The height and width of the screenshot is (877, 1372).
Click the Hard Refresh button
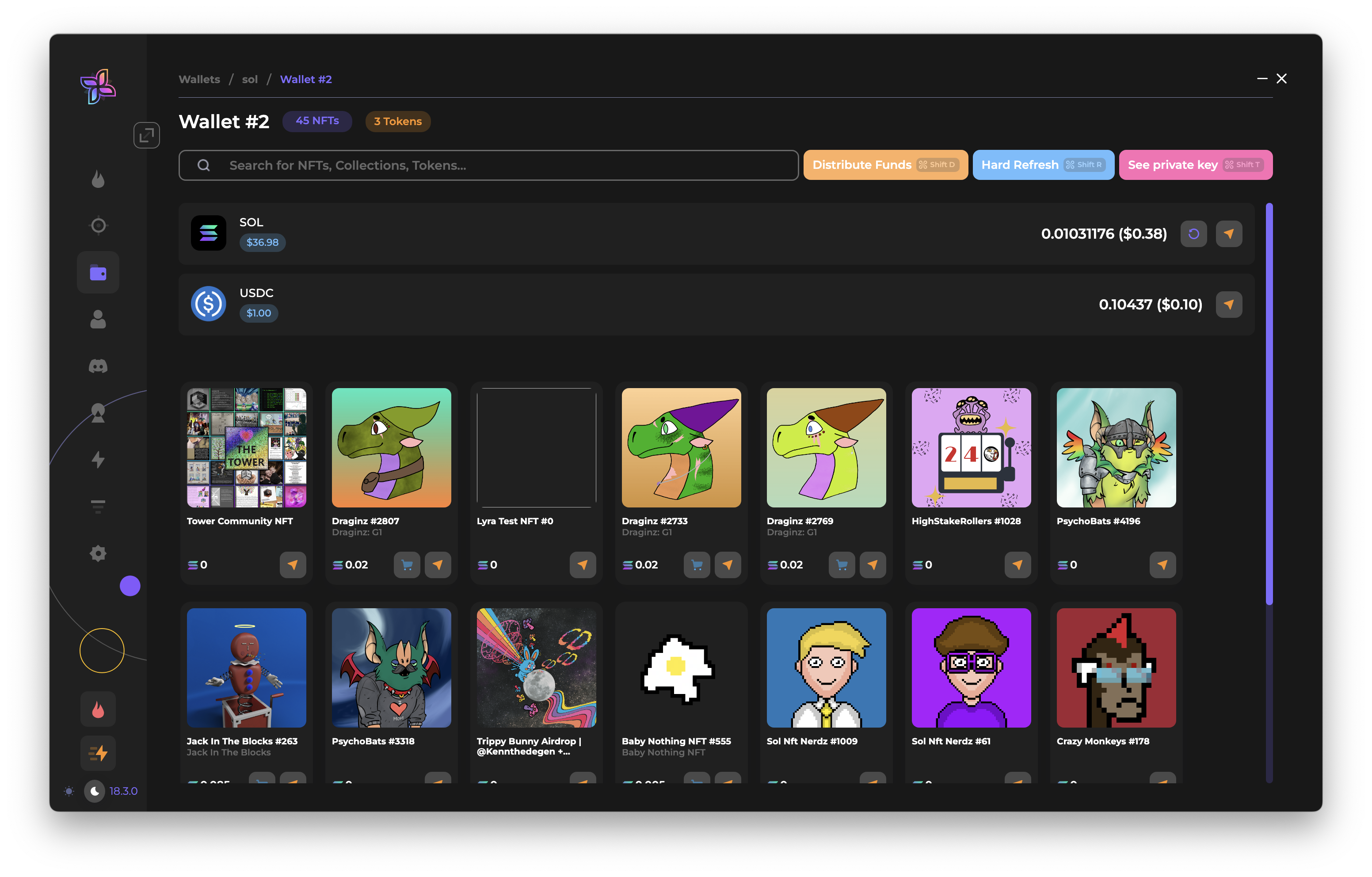point(1043,165)
